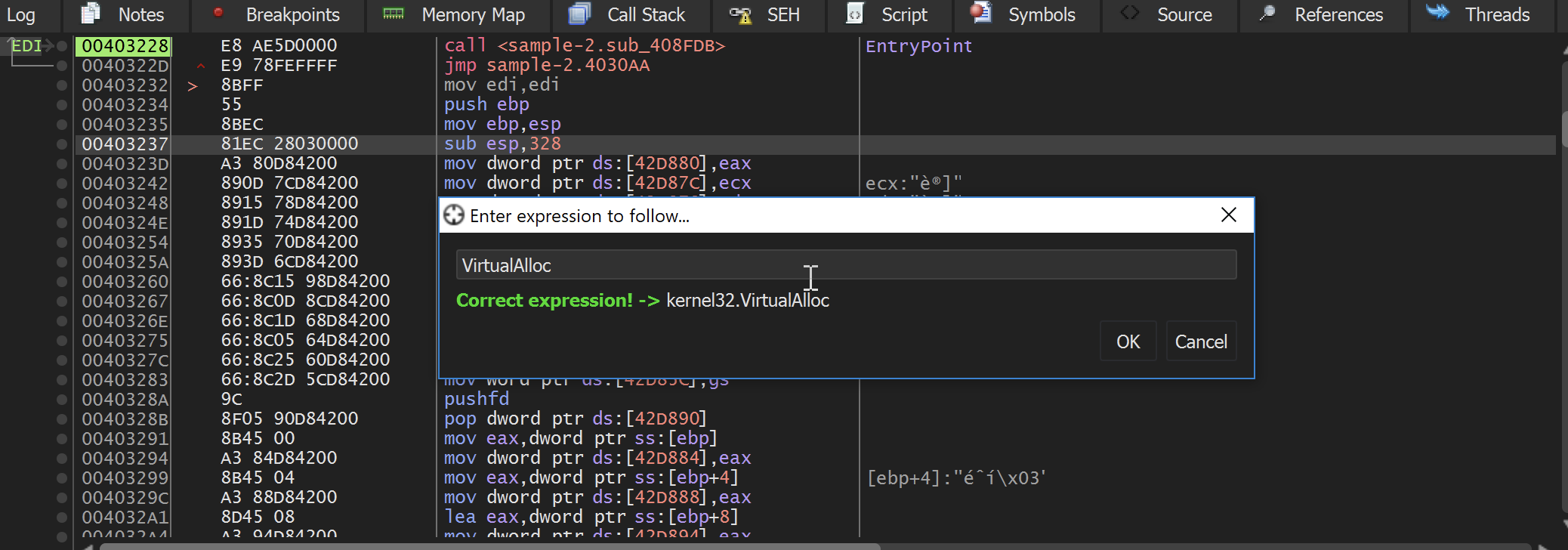
Task: Toggle breakpoint bullet at address 00403291
Action: tap(62, 439)
